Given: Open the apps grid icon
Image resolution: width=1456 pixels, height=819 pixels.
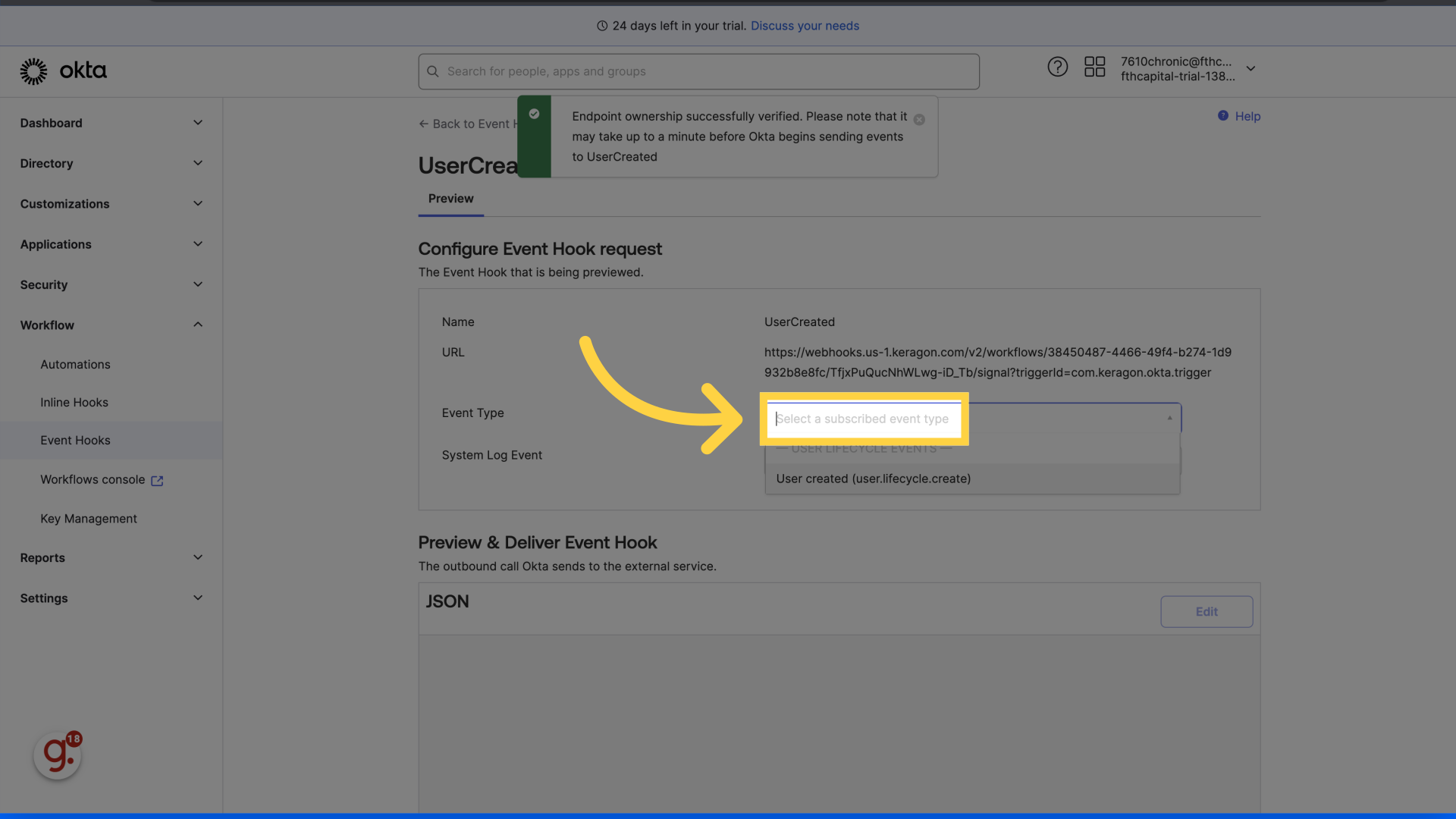Looking at the screenshot, I should pyautogui.click(x=1094, y=67).
